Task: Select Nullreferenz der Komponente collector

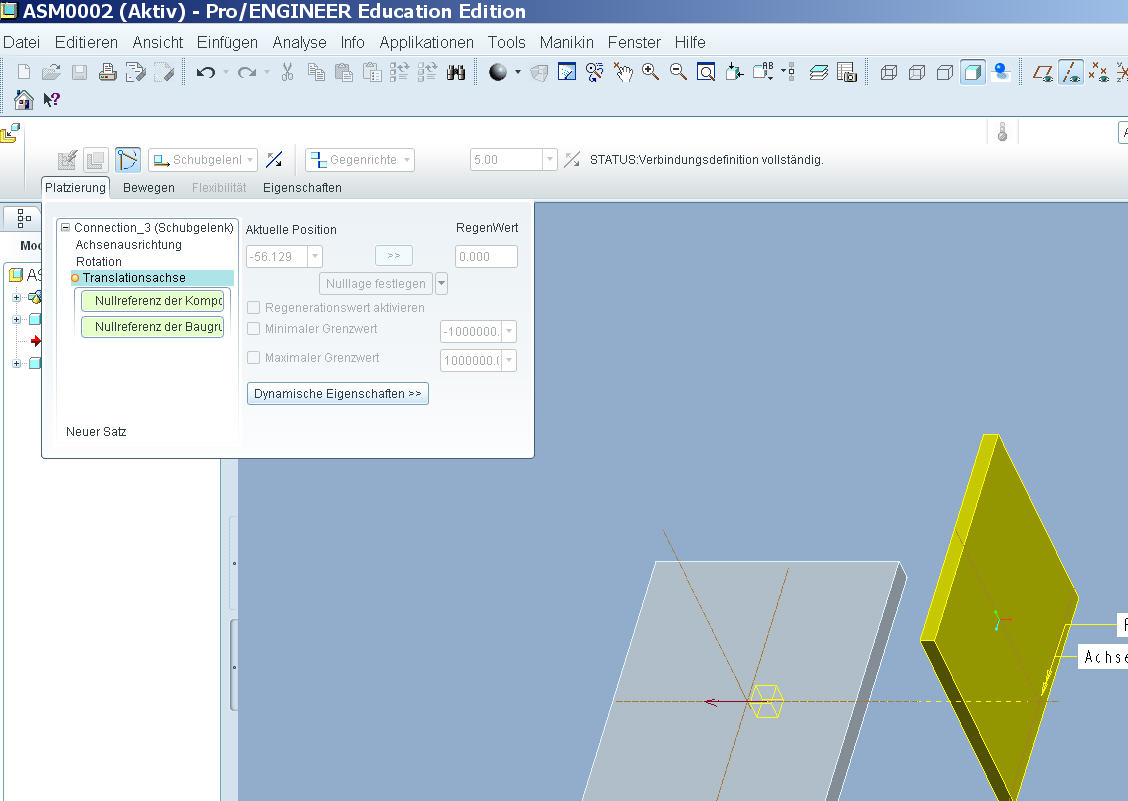Action: (152, 301)
